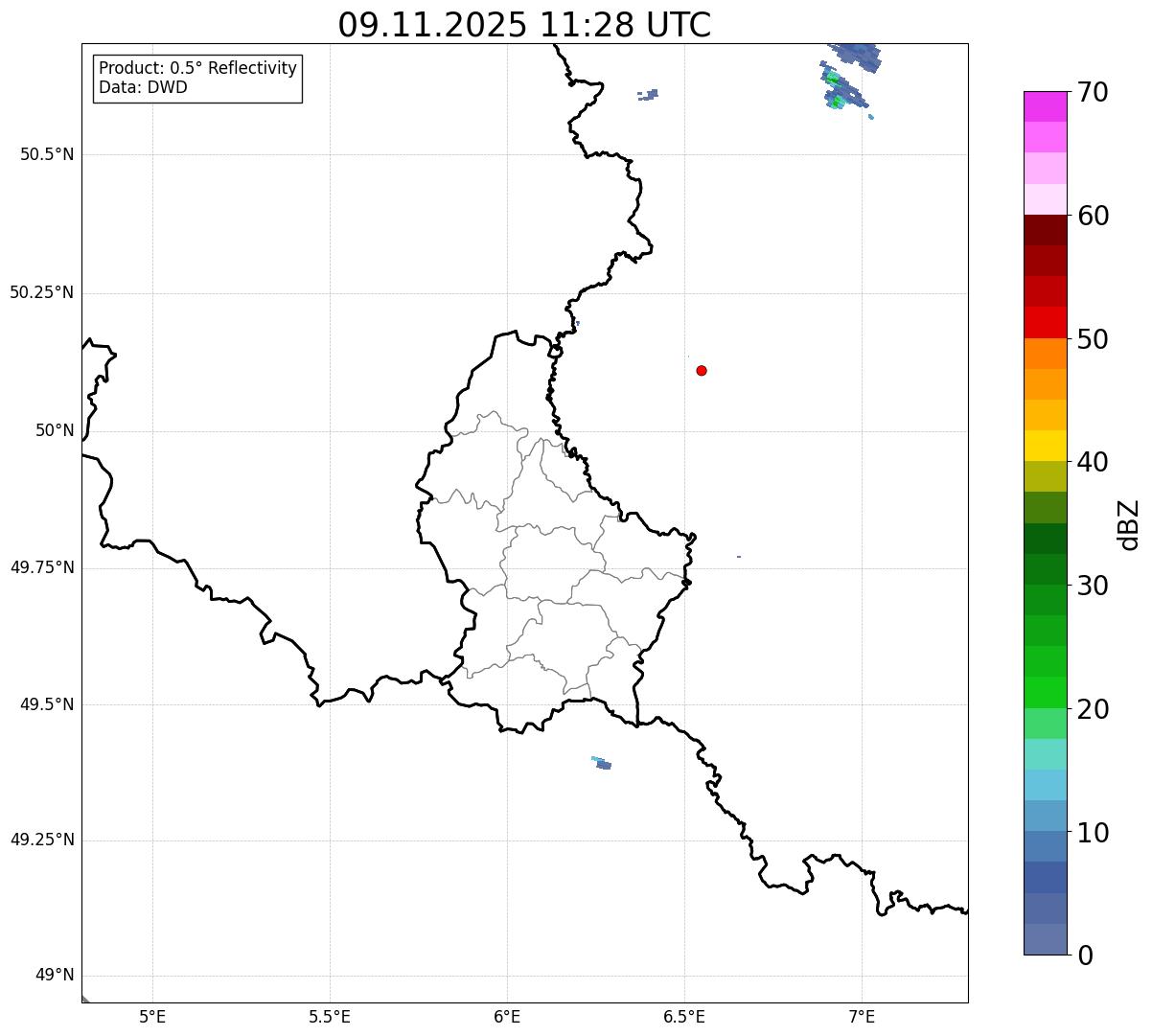Click the small blue echo south of Luxembourg
Viewport: 1152px width, 1036px height.
602,763
